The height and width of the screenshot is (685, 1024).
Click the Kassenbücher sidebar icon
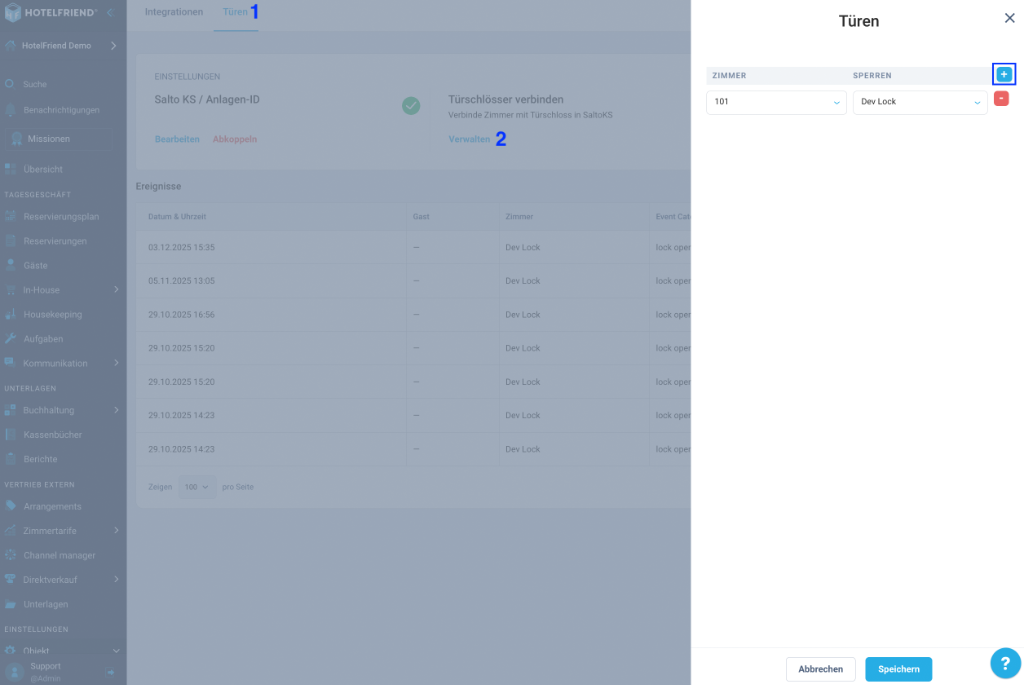[x=10, y=434]
